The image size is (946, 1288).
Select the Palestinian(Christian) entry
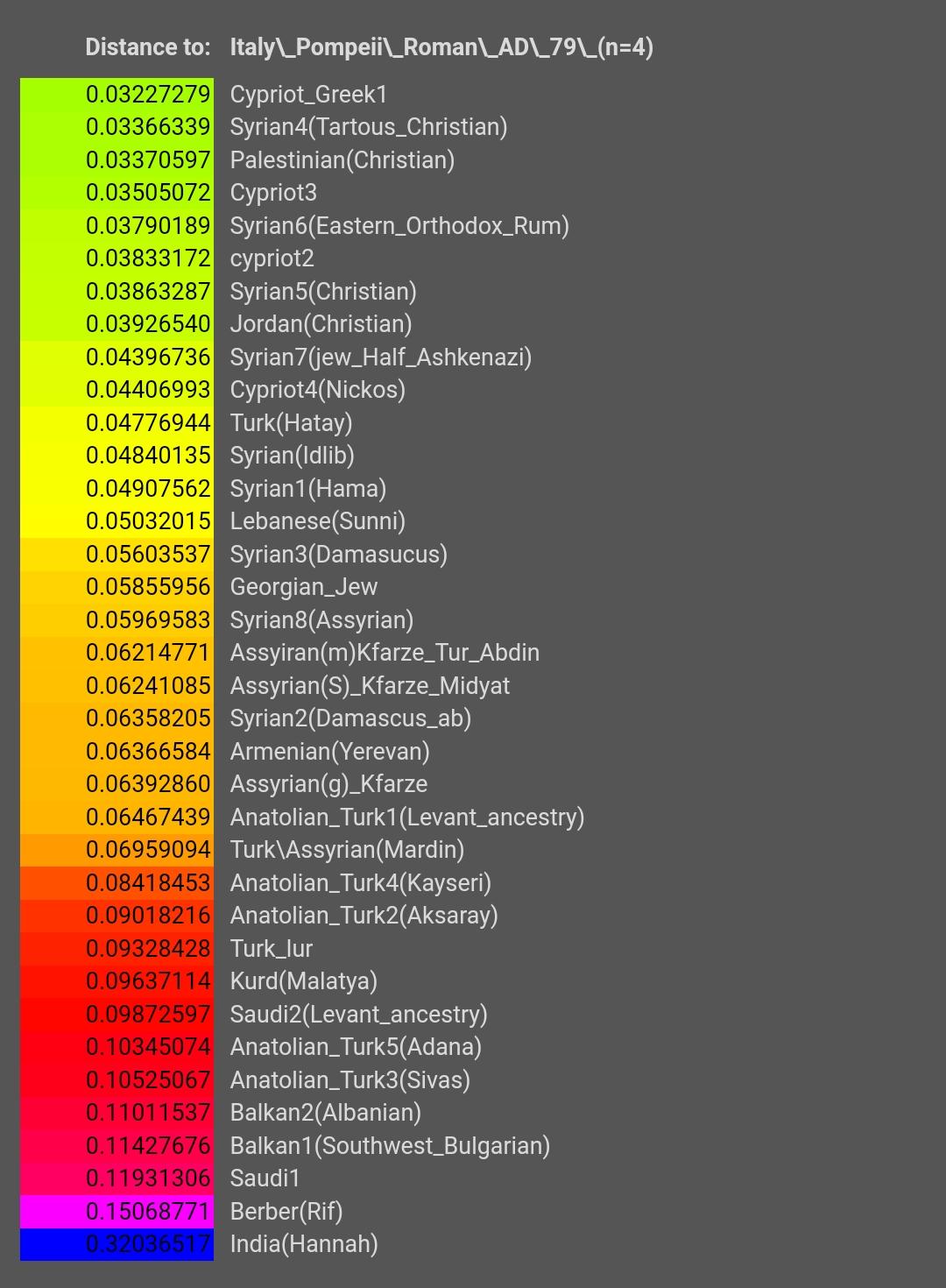[342, 160]
